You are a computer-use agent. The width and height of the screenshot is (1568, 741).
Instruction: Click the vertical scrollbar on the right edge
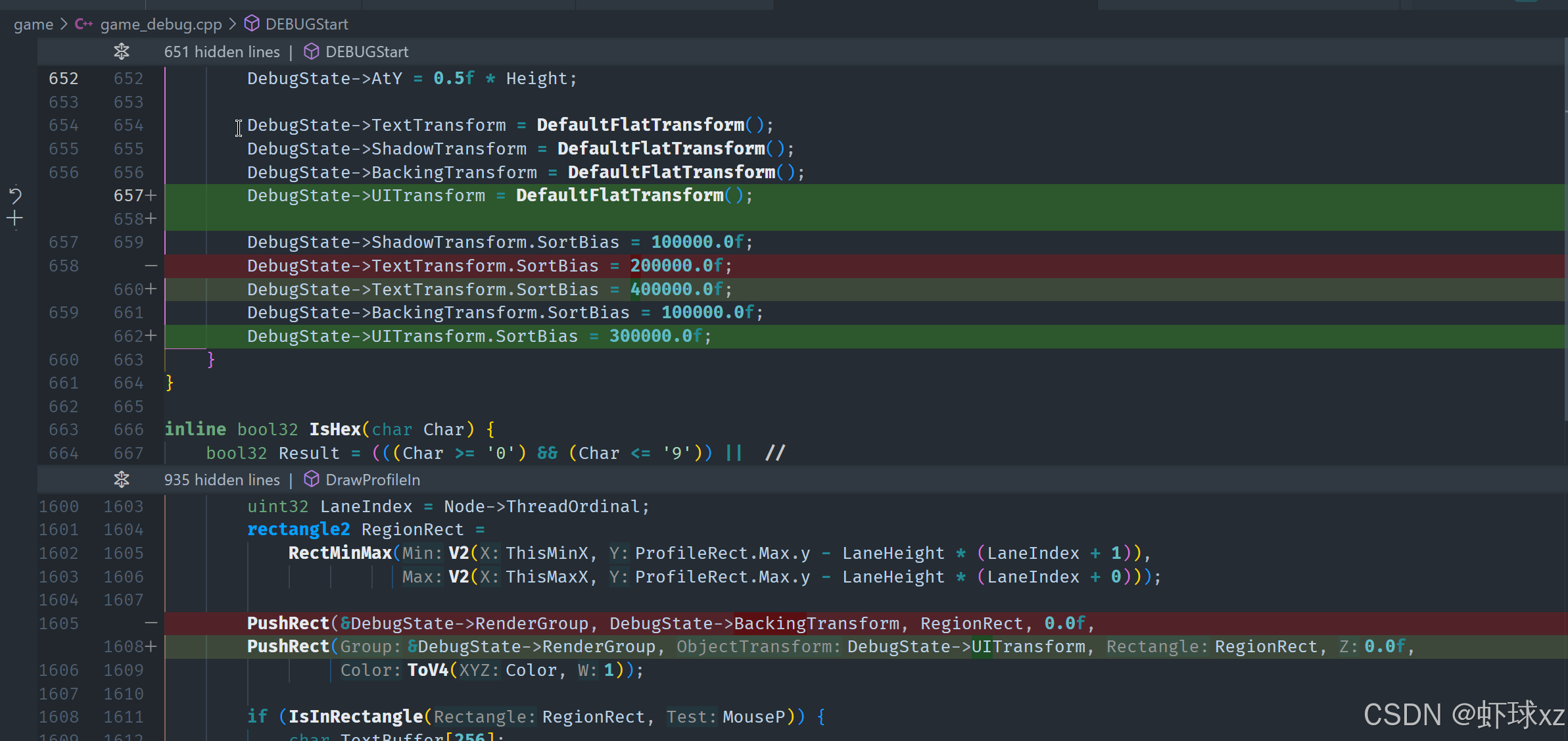(1565, 230)
